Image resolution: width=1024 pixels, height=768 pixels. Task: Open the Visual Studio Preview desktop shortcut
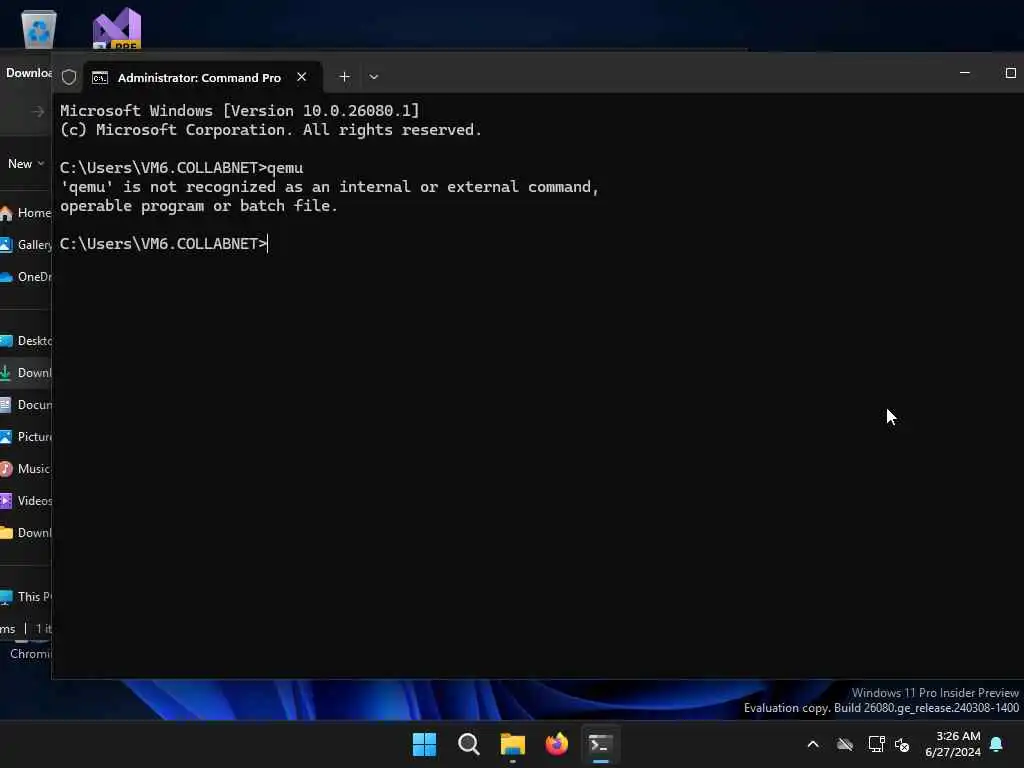click(x=117, y=29)
